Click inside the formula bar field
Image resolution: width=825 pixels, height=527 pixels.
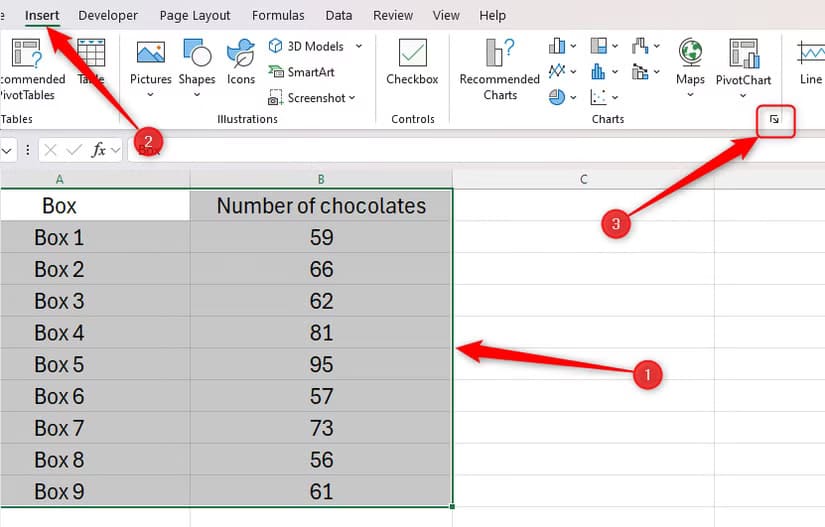(x=476, y=150)
